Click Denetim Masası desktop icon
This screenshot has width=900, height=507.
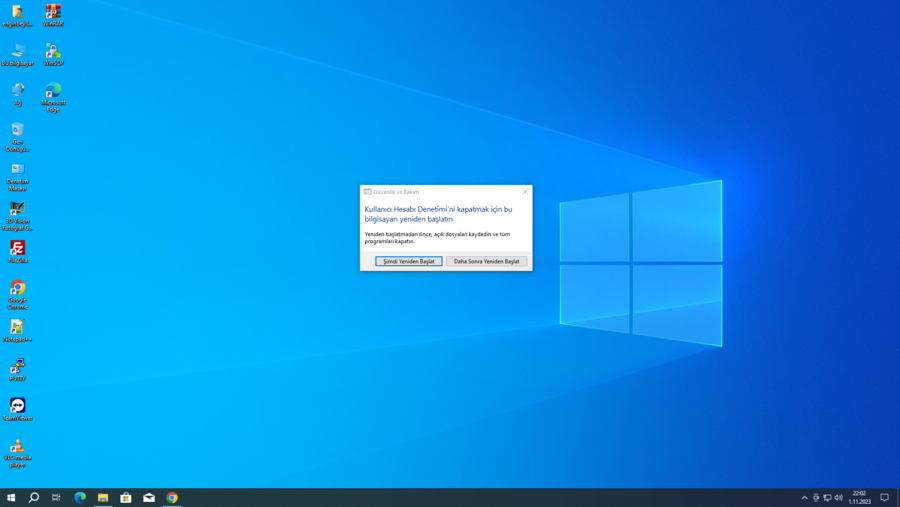point(17,176)
